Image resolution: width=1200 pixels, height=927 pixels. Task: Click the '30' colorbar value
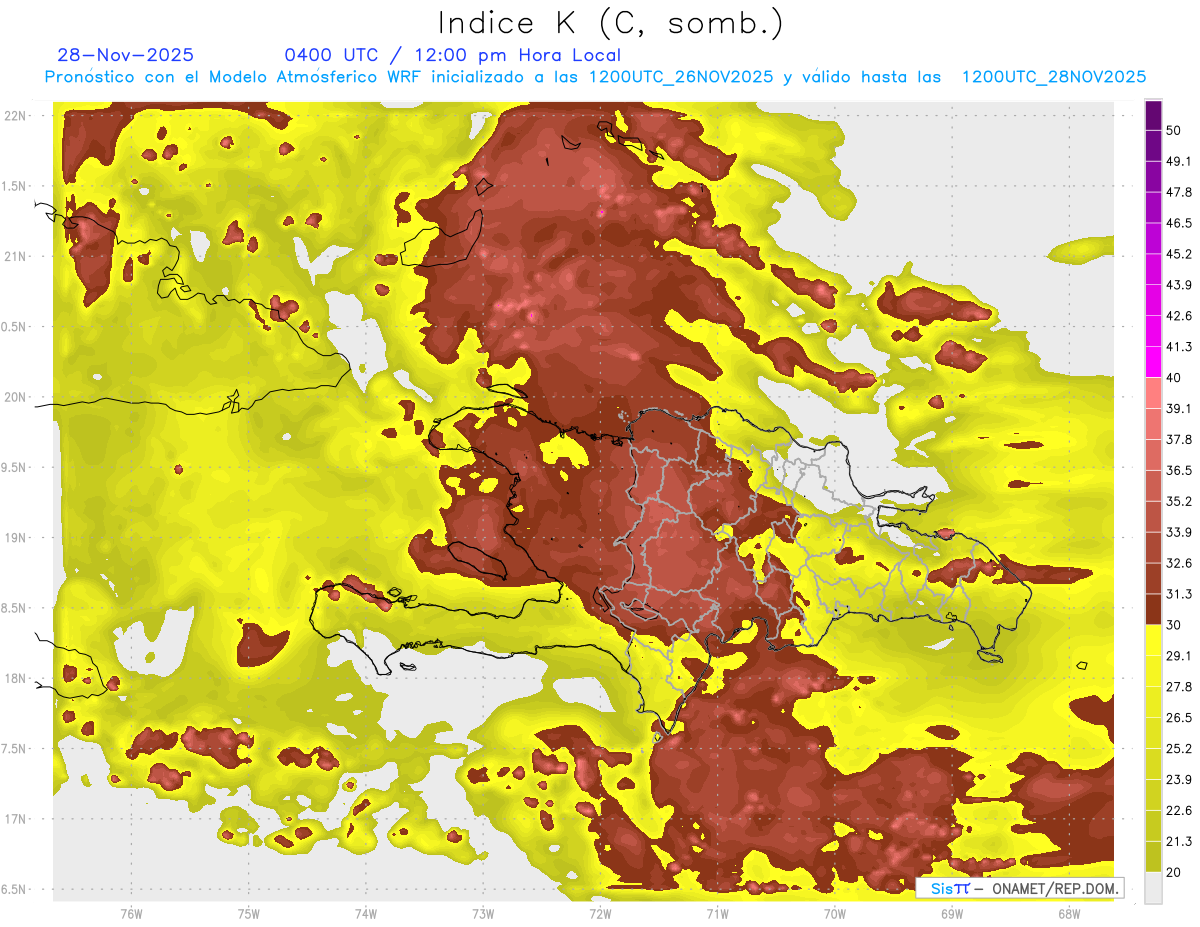tap(1175, 625)
